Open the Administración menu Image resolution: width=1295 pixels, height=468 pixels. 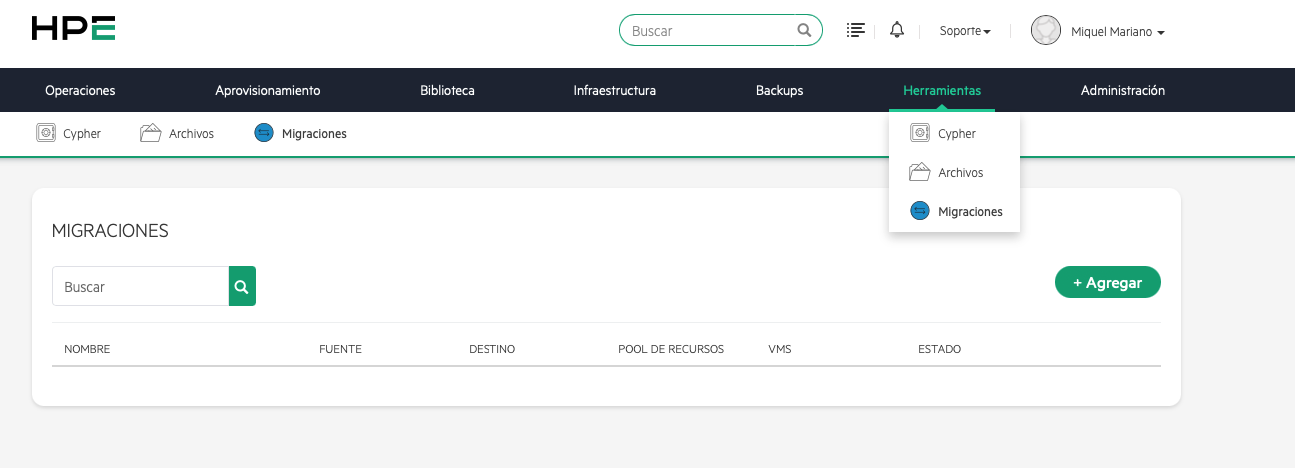(1123, 90)
